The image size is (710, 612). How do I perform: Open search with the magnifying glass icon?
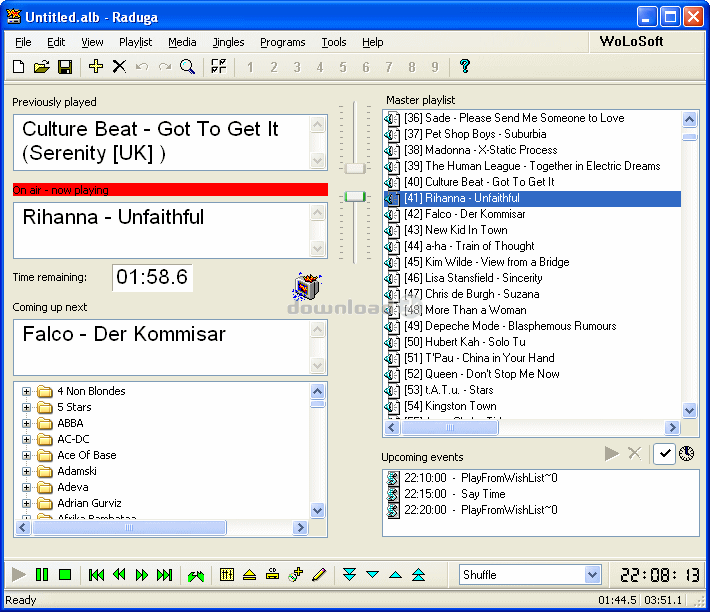[x=187, y=67]
